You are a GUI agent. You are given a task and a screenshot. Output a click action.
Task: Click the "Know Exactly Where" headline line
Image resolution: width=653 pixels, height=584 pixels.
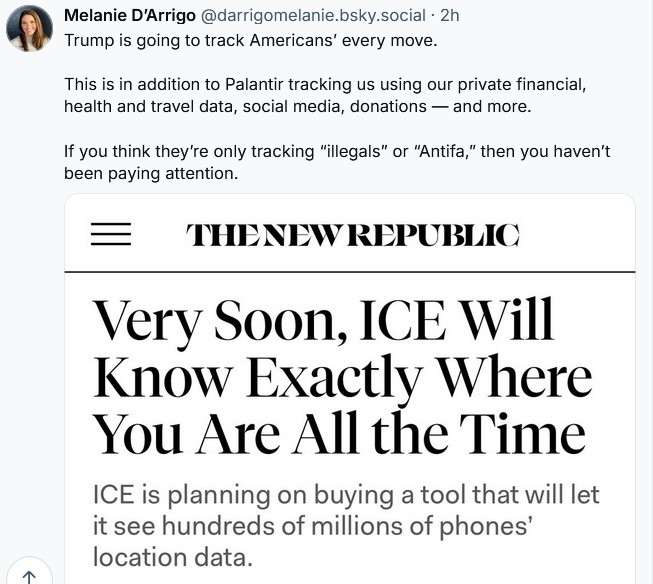pos(341,380)
